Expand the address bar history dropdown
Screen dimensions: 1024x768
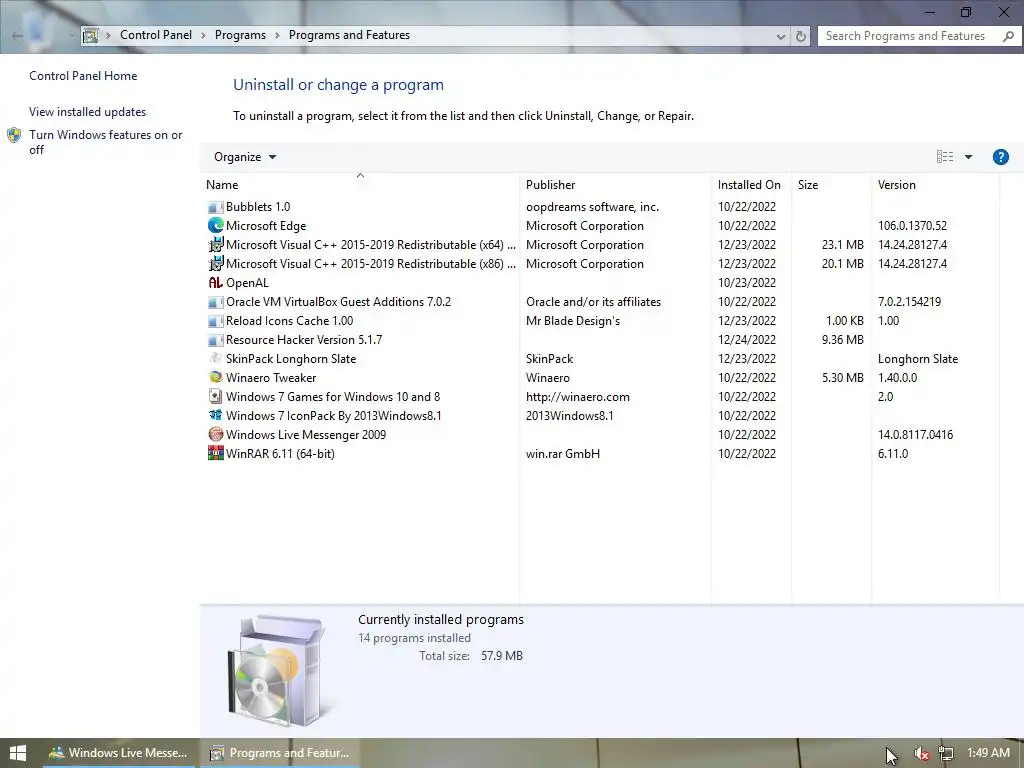coord(780,37)
